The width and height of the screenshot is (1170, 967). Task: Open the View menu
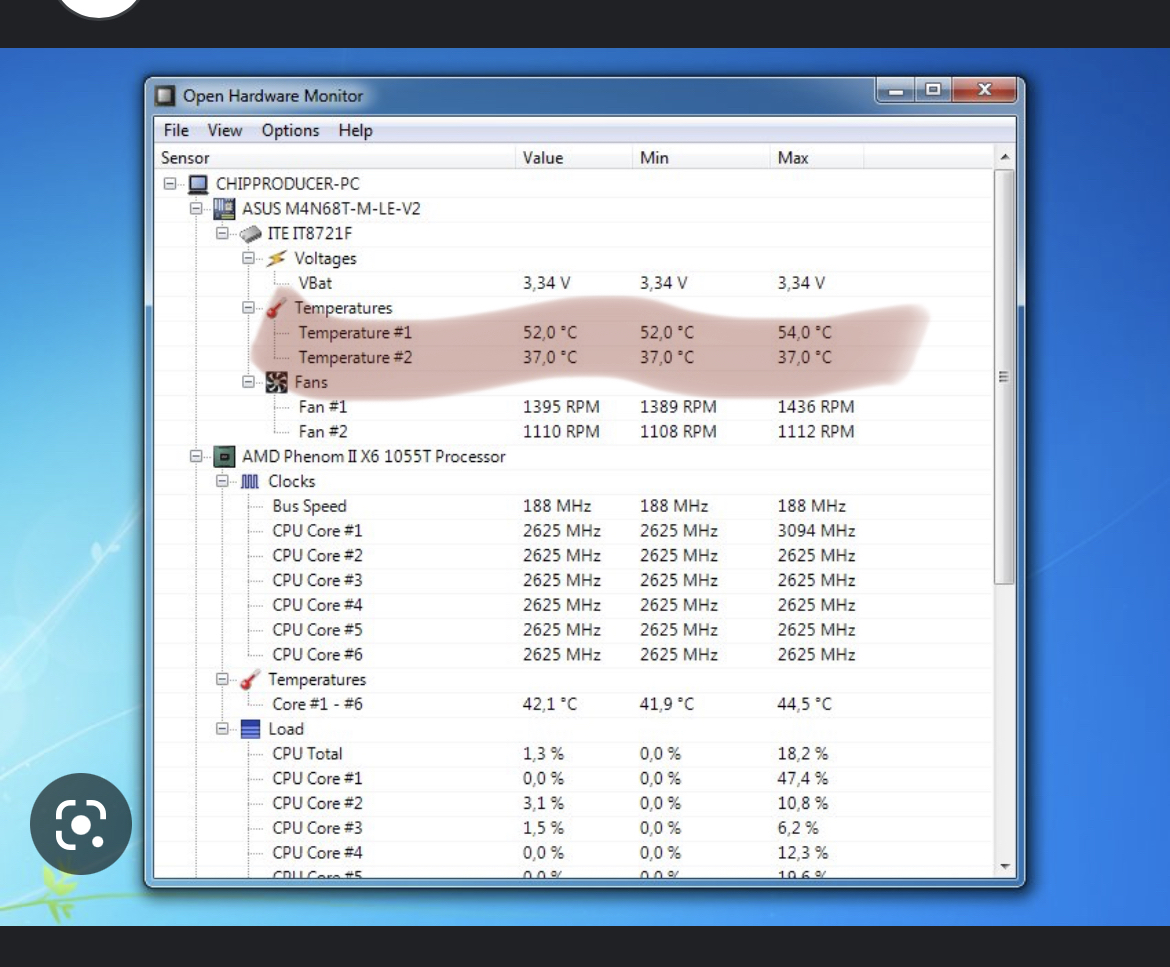(x=225, y=131)
